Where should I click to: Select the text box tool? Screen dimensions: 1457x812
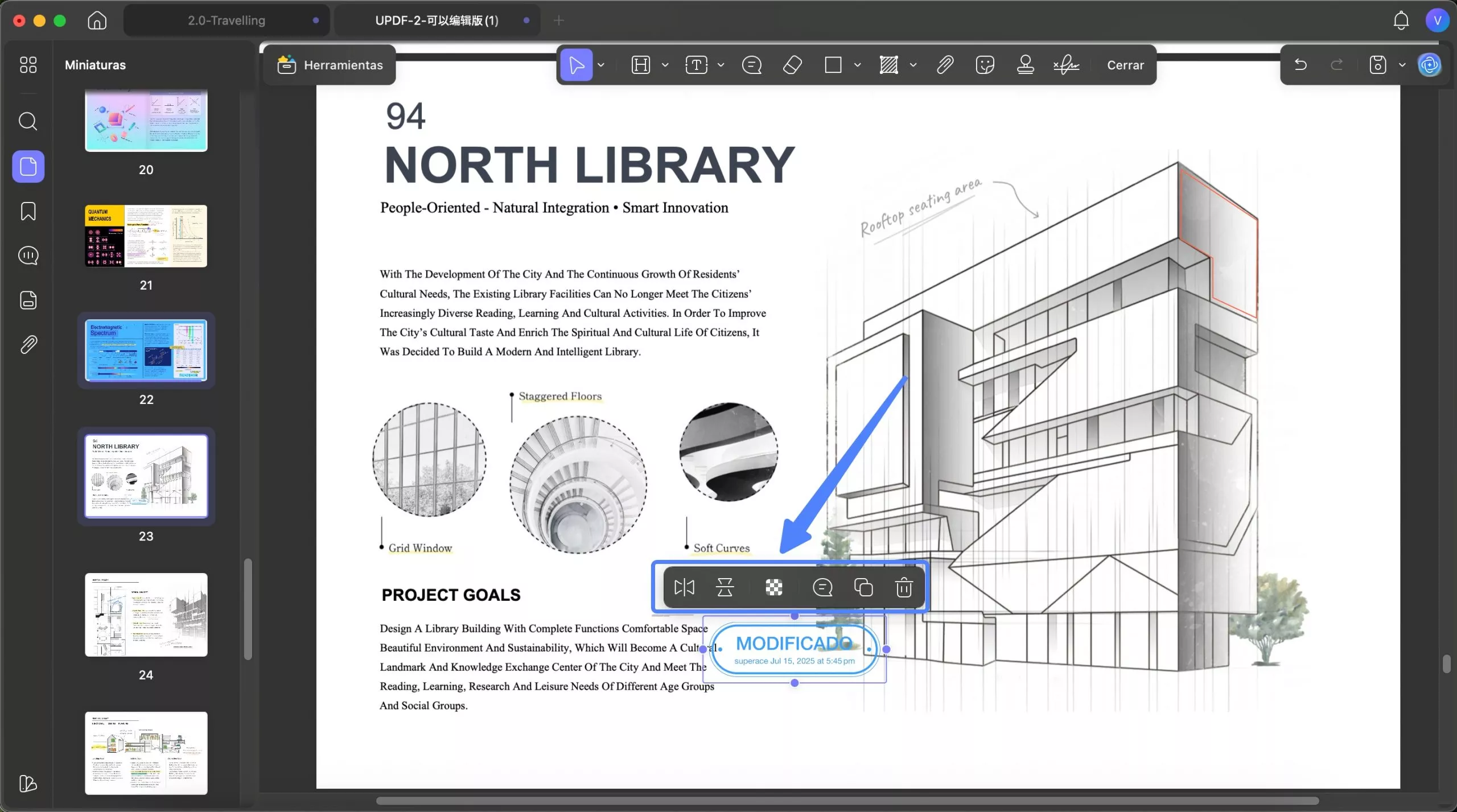tap(697, 65)
